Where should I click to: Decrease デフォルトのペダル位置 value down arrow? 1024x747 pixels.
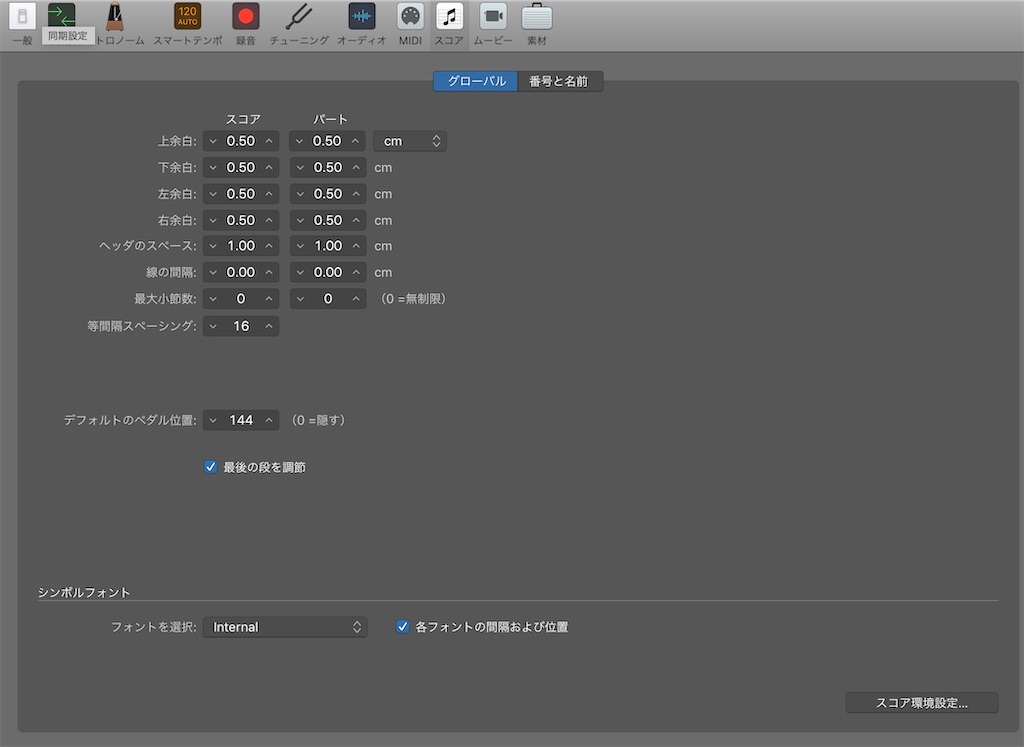coord(213,421)
